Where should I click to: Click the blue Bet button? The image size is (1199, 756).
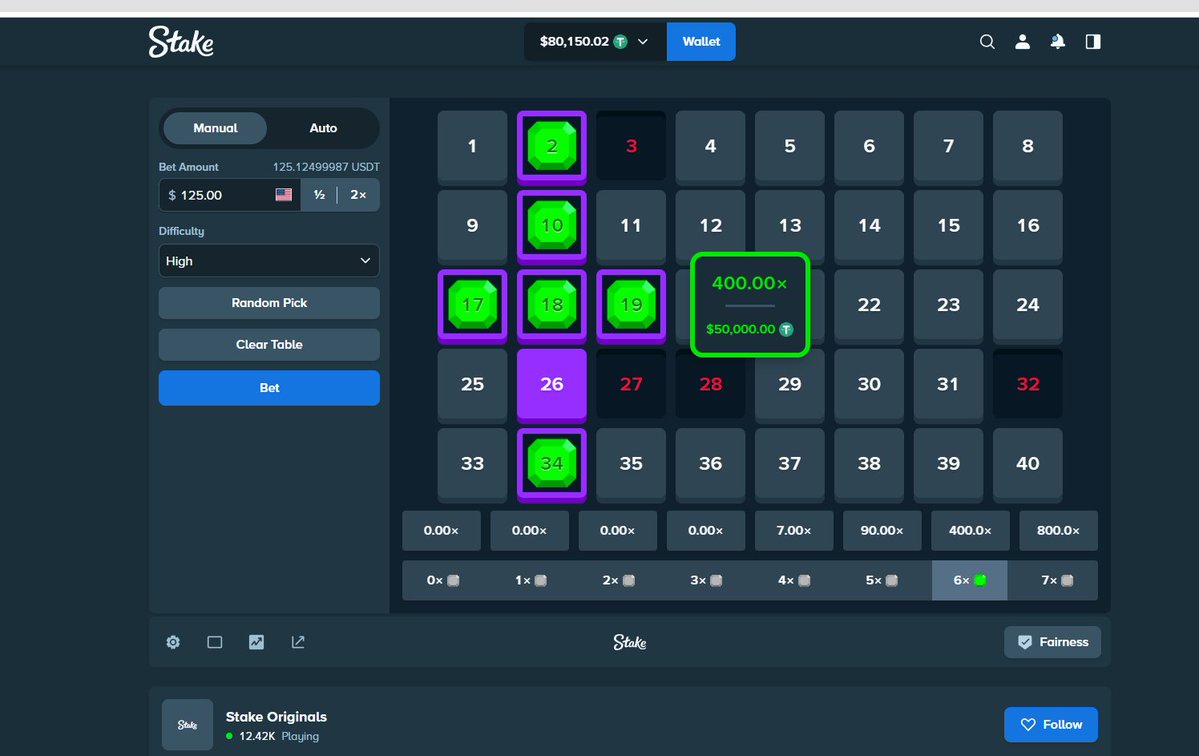click(x=269, y=388)
